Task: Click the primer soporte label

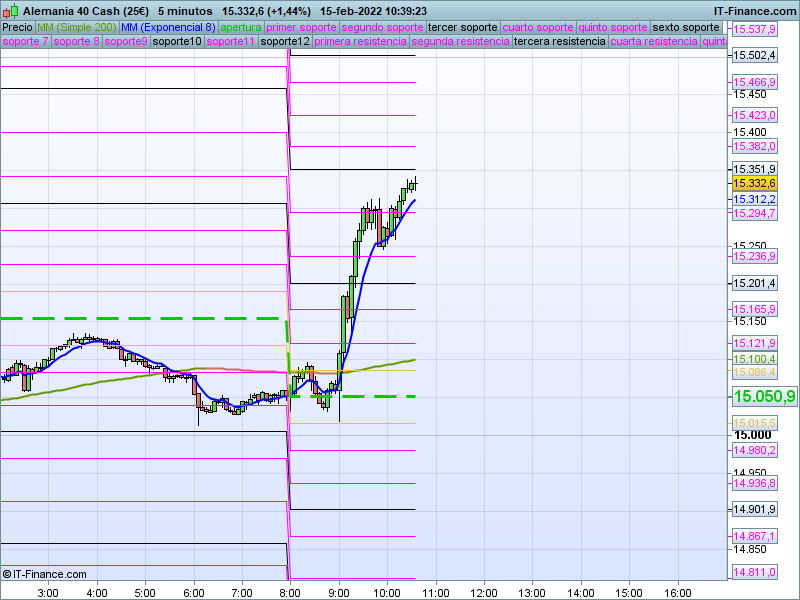Action: [301, 28]
